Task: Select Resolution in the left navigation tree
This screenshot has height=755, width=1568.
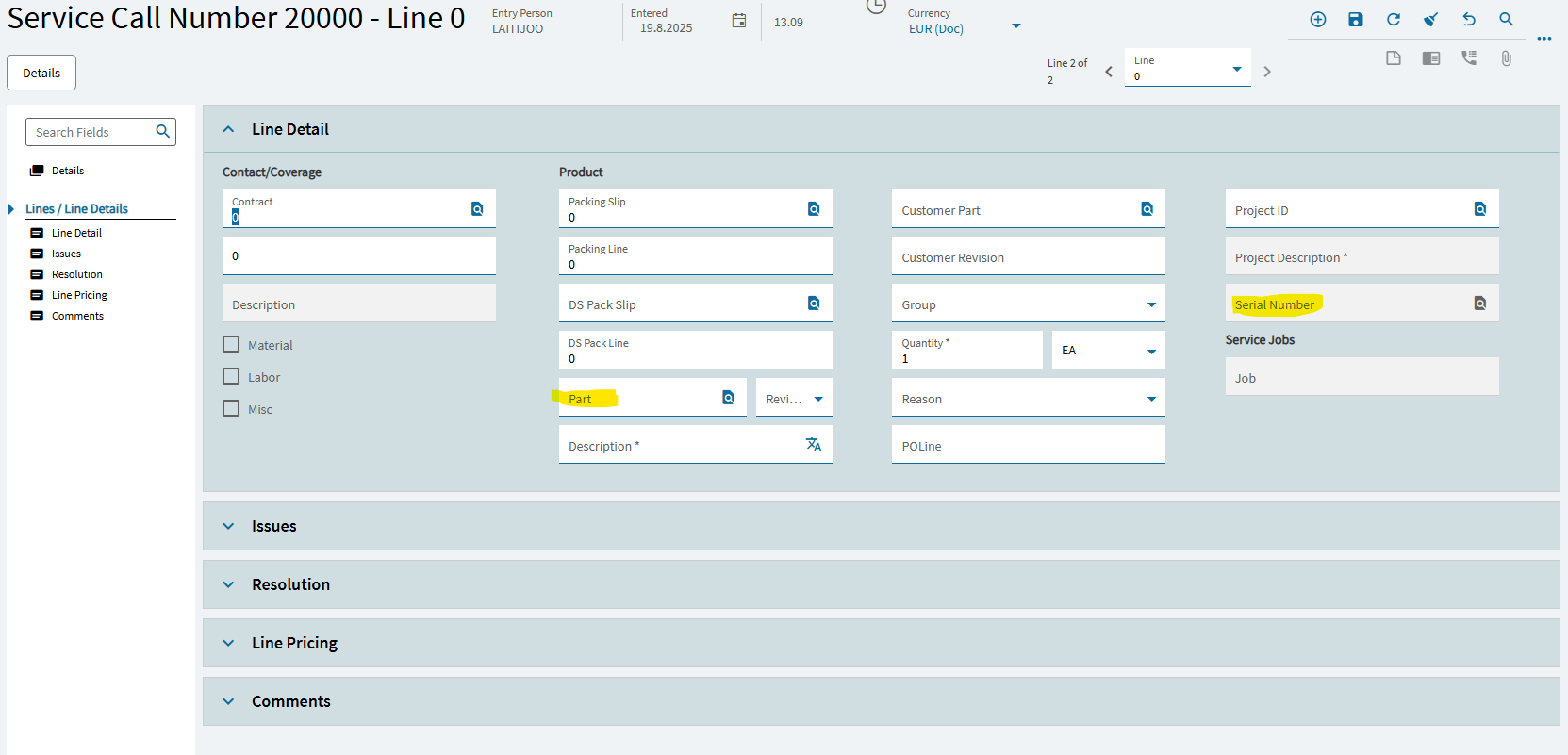Action: pyautogui.click(x=76, y=274)
